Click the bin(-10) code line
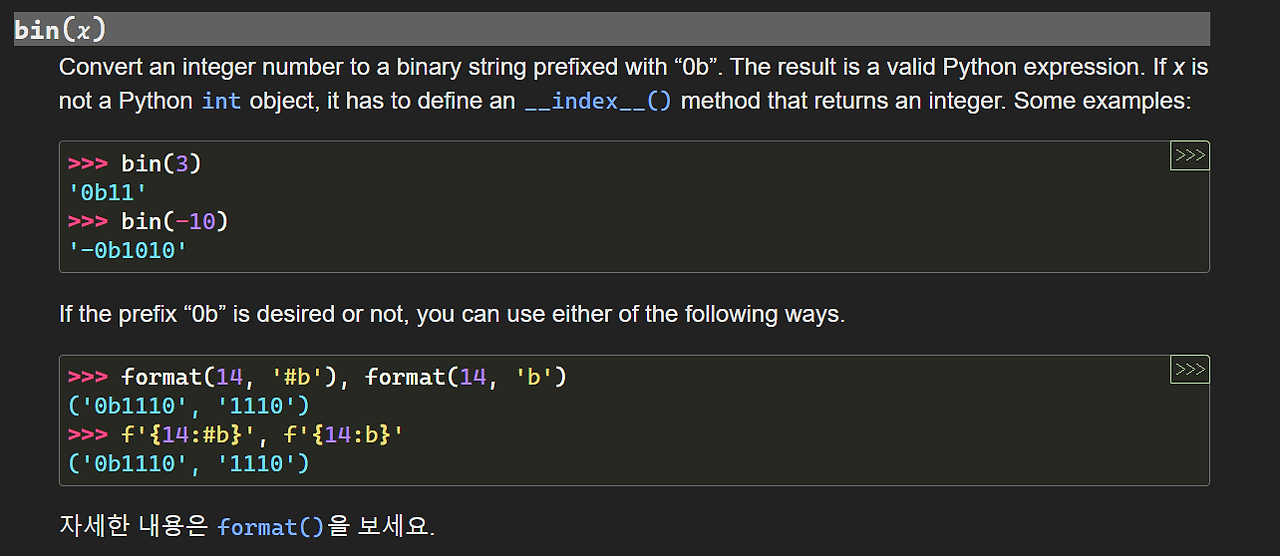1280x556 pixels. click(x=174, y=220)
